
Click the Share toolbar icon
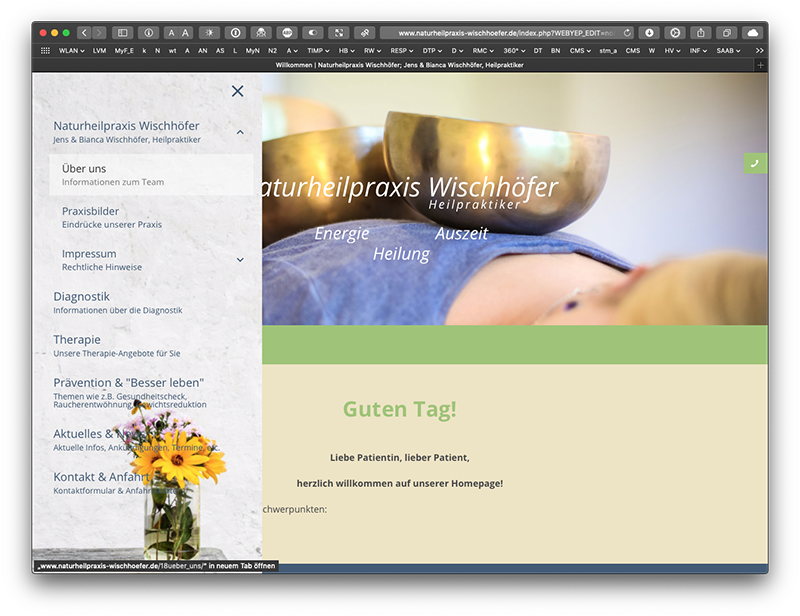[x=700, y=33]
